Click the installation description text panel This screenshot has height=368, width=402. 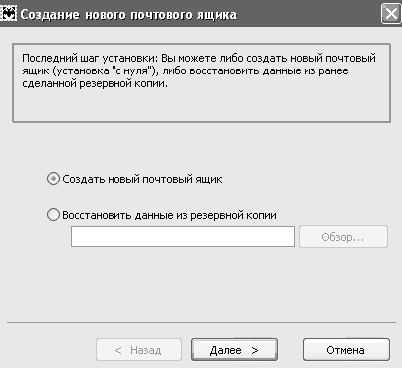[x=201, y=83]
